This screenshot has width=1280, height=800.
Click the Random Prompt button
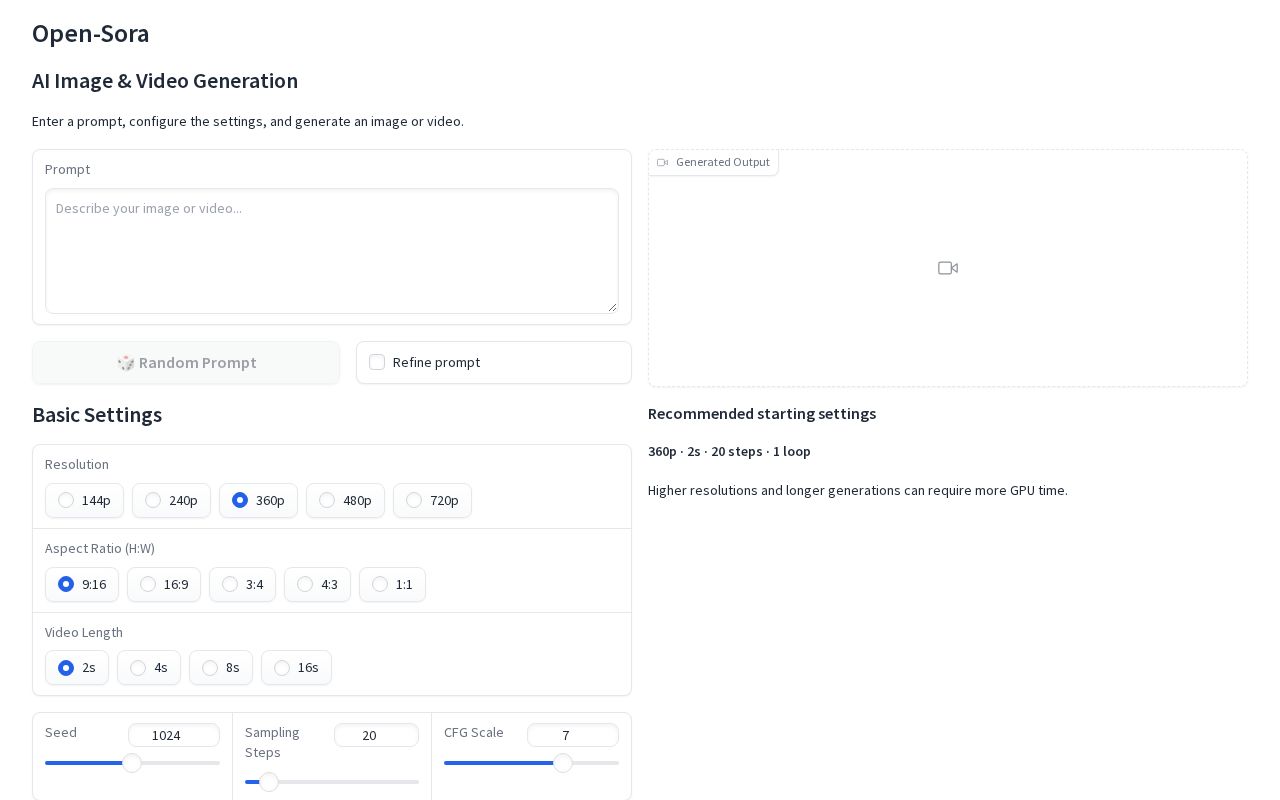186,362
